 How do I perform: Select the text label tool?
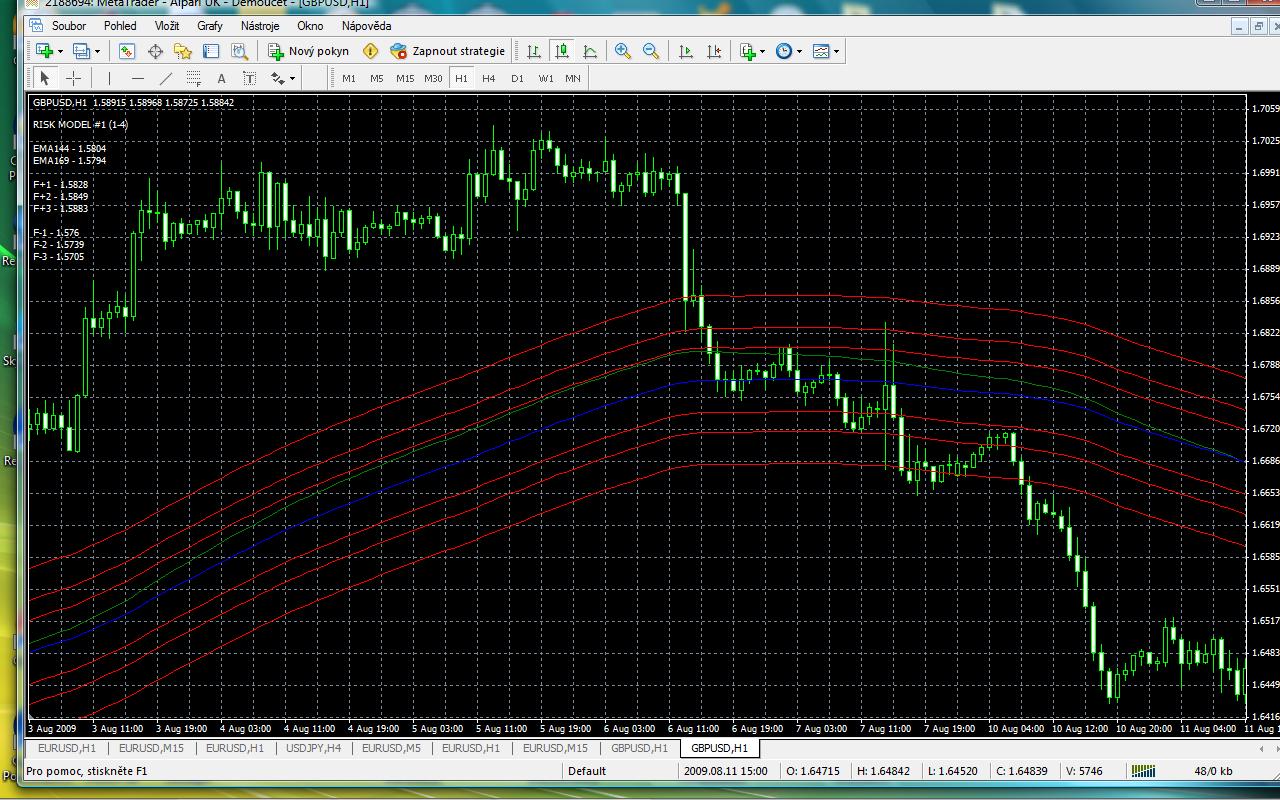pos(221,78)
